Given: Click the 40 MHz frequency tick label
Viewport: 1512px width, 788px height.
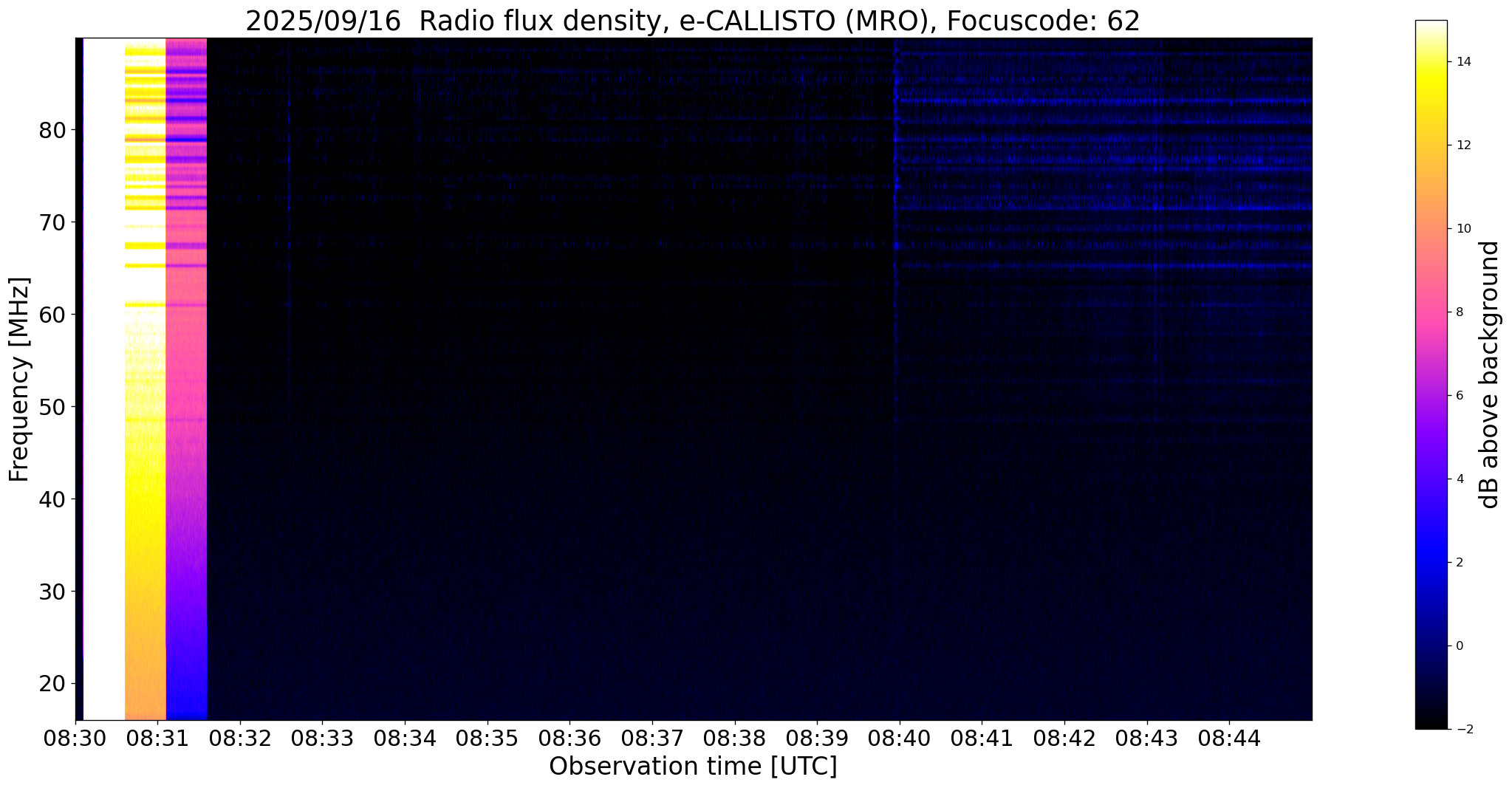Looking at the screenshot, I should tap(52, 500).
